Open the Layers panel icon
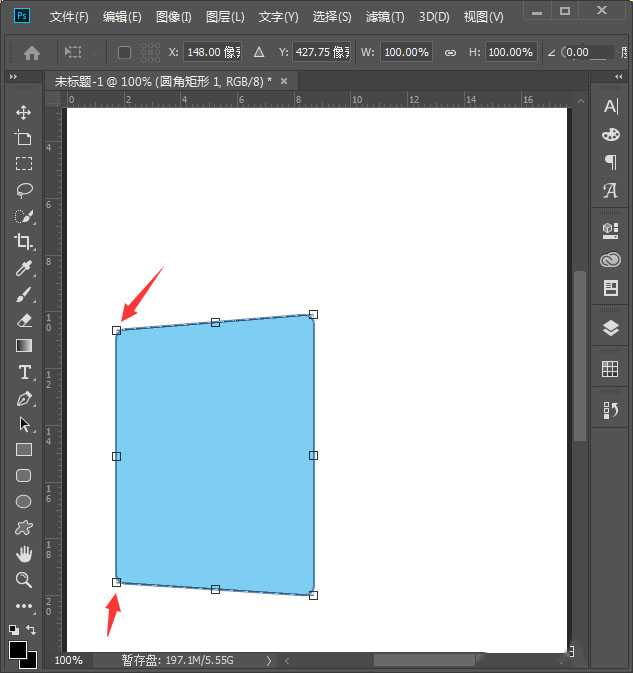The width and height of the screenshot is (633, 673). pos(610,328)
